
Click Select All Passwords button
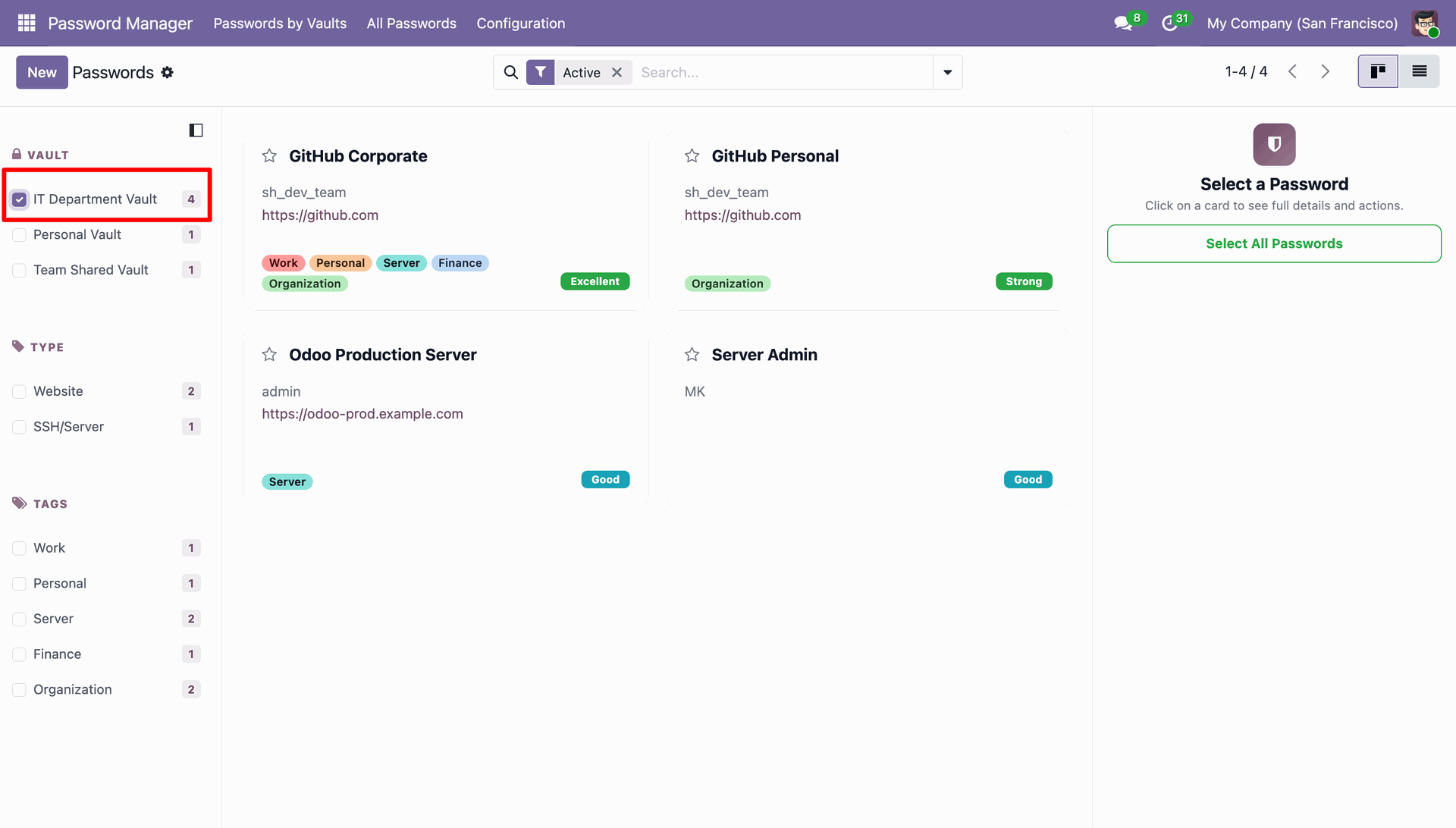1274,243
